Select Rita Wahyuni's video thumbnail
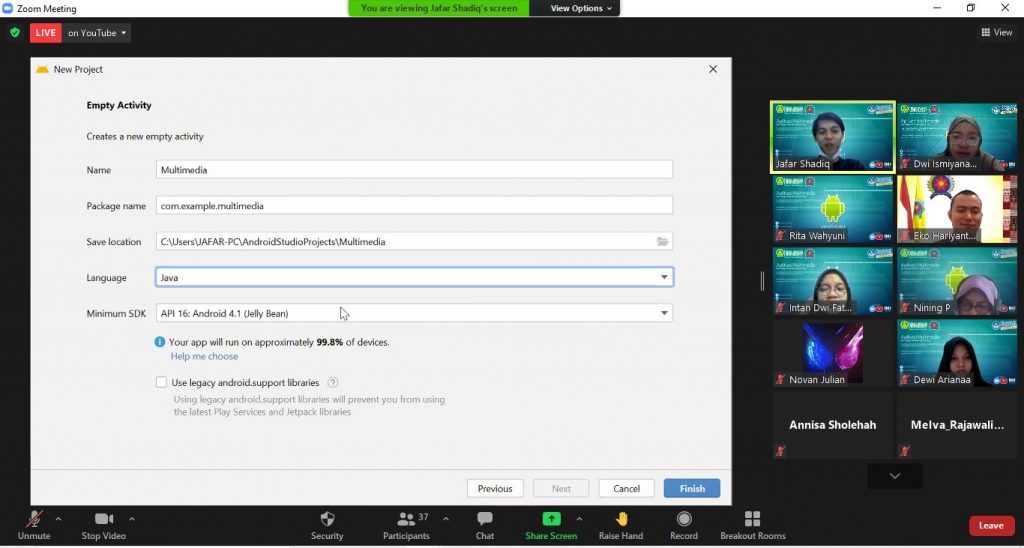 click(833, 209)
